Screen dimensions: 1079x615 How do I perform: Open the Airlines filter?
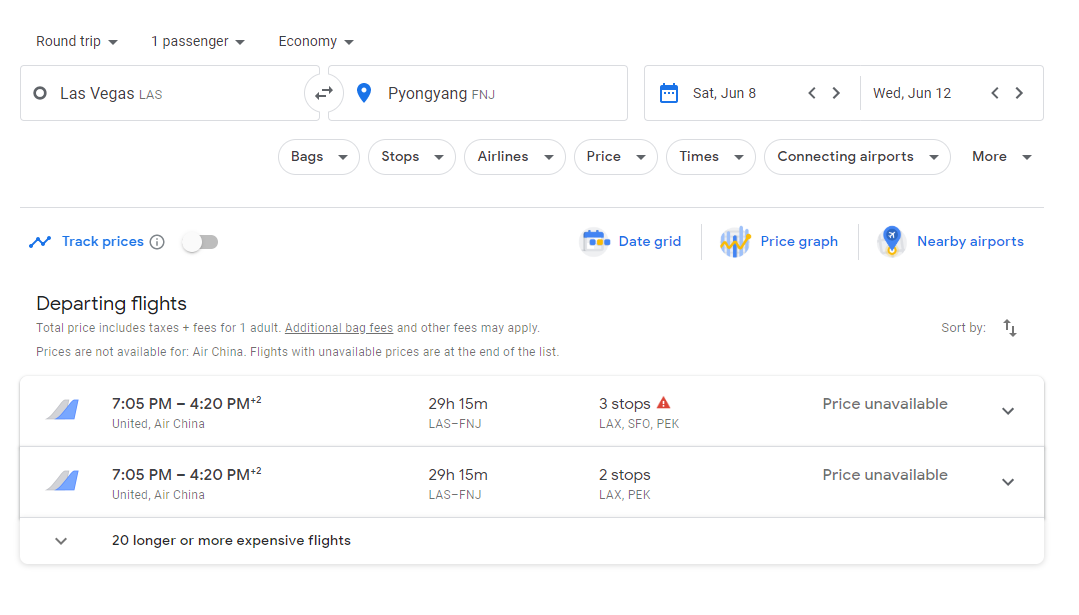[x=515, y=157]
